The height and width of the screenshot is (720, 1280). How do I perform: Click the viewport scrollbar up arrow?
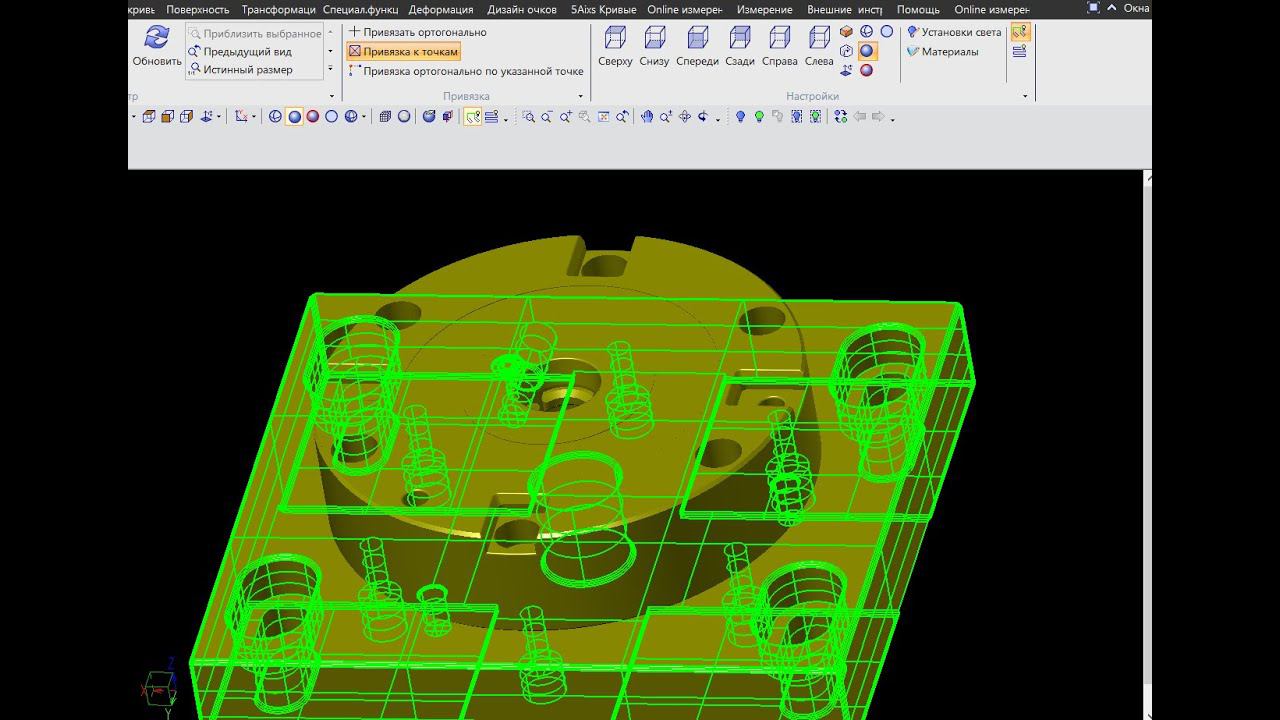tap(1147, 178)
